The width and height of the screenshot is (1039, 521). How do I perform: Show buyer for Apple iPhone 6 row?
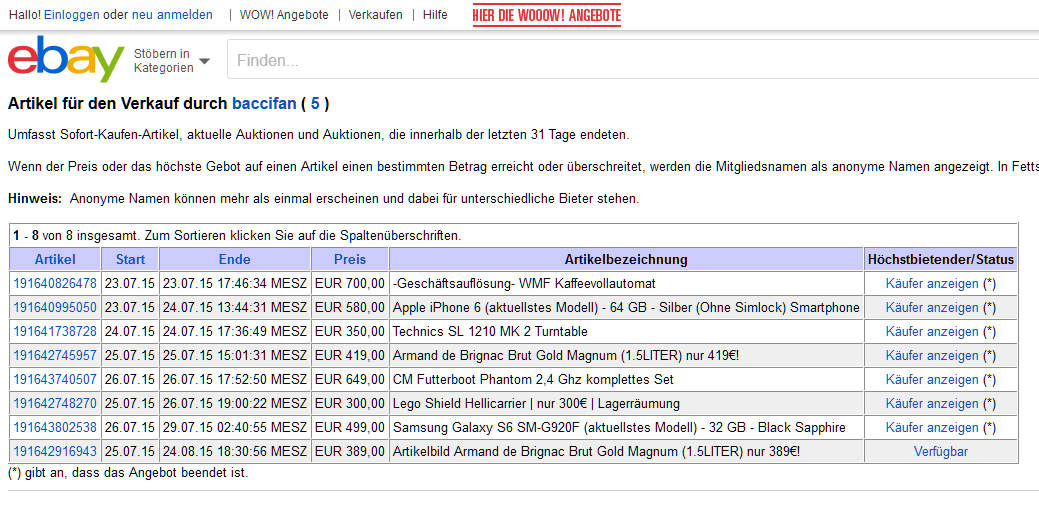coord(932,308)
